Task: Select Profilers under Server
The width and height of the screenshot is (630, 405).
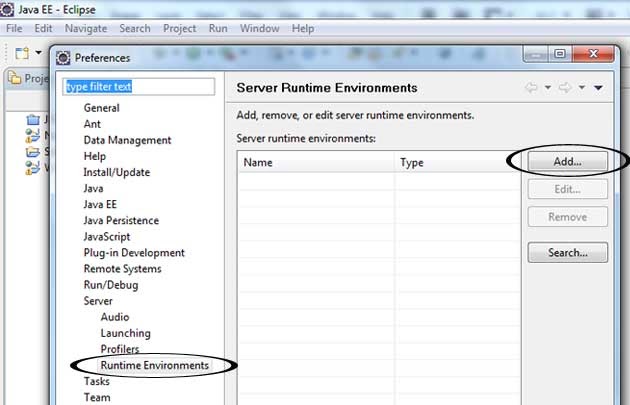Action: click(120, 349)
